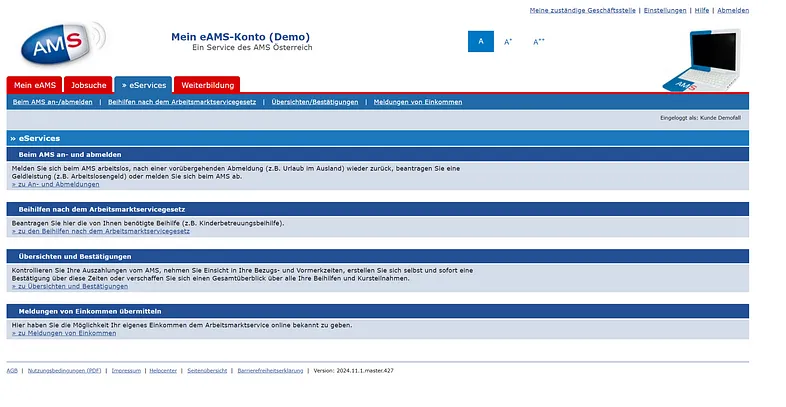This screenshot has height=407, width=786.
Task: Switch to Weiterbildung tab
Action: tap(208, 85)
